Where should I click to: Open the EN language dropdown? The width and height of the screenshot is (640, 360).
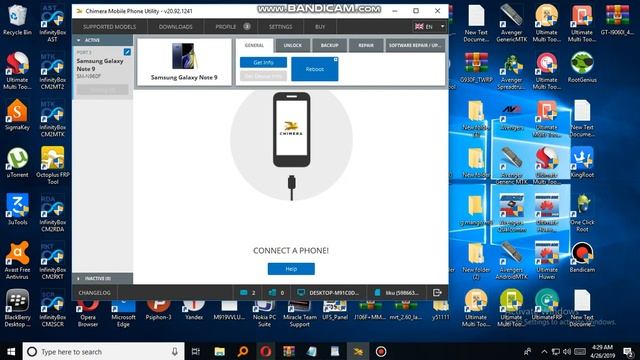coord(429,27)
